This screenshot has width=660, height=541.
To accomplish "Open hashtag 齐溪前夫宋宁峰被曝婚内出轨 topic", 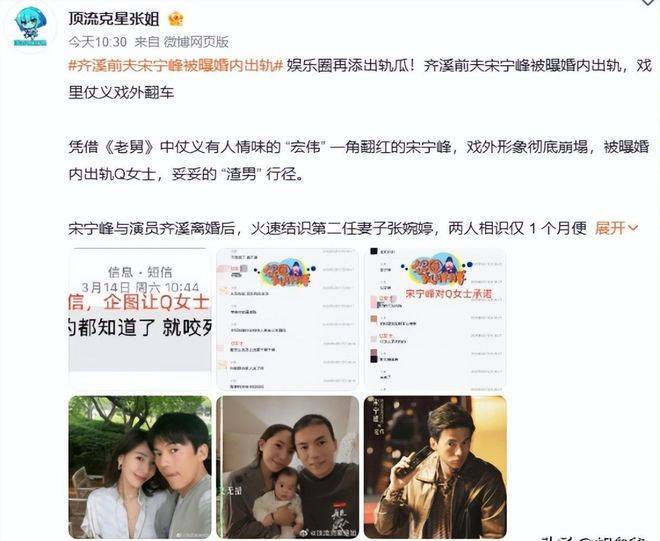I will 176,66.
